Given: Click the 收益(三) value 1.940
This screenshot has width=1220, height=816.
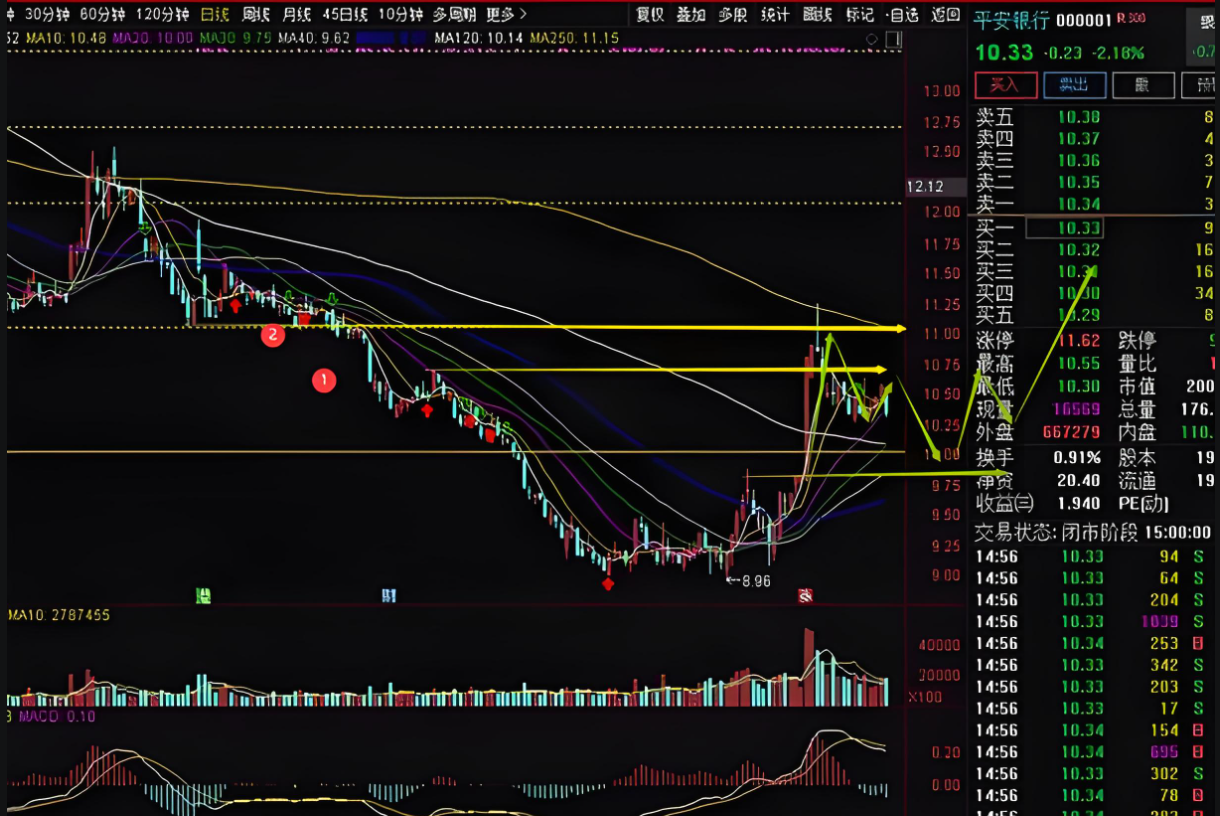Looking at the screenshot, I should pos(1078,504).
